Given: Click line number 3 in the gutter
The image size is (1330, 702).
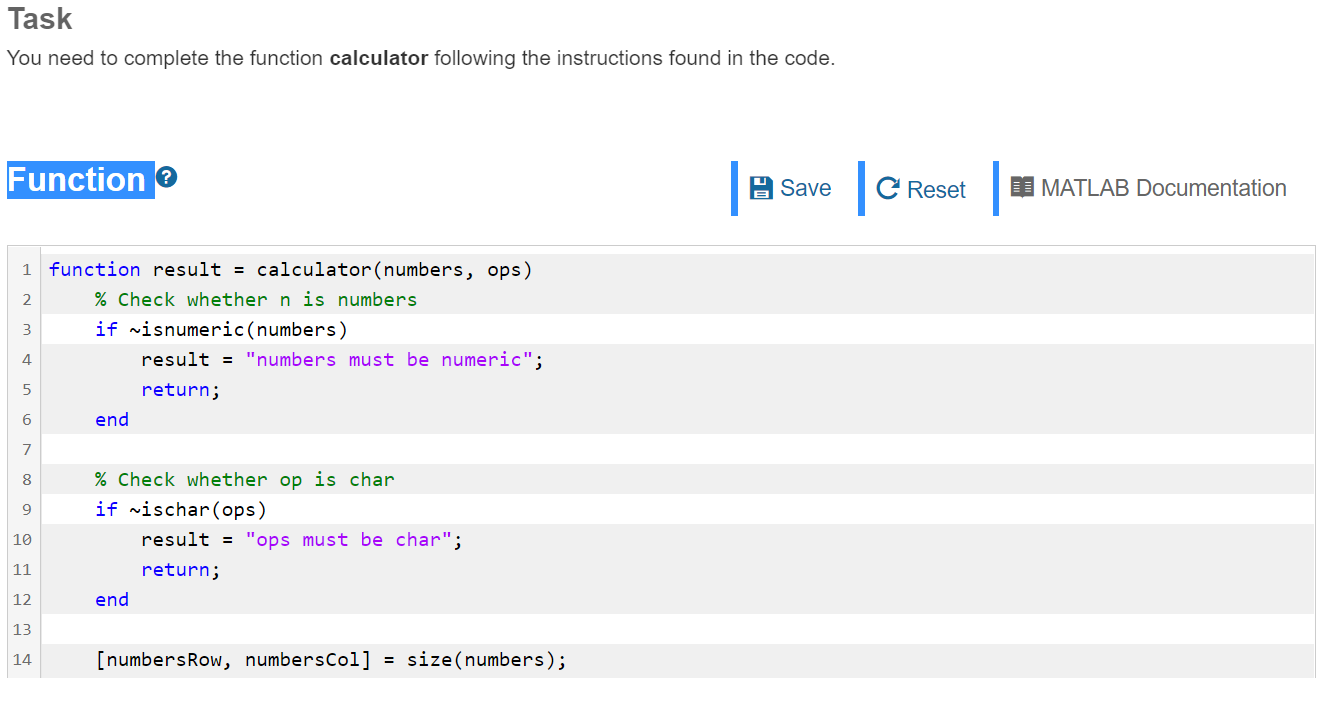Looking at the screenshot, I should pyautogui.click(x=26, y=330).
